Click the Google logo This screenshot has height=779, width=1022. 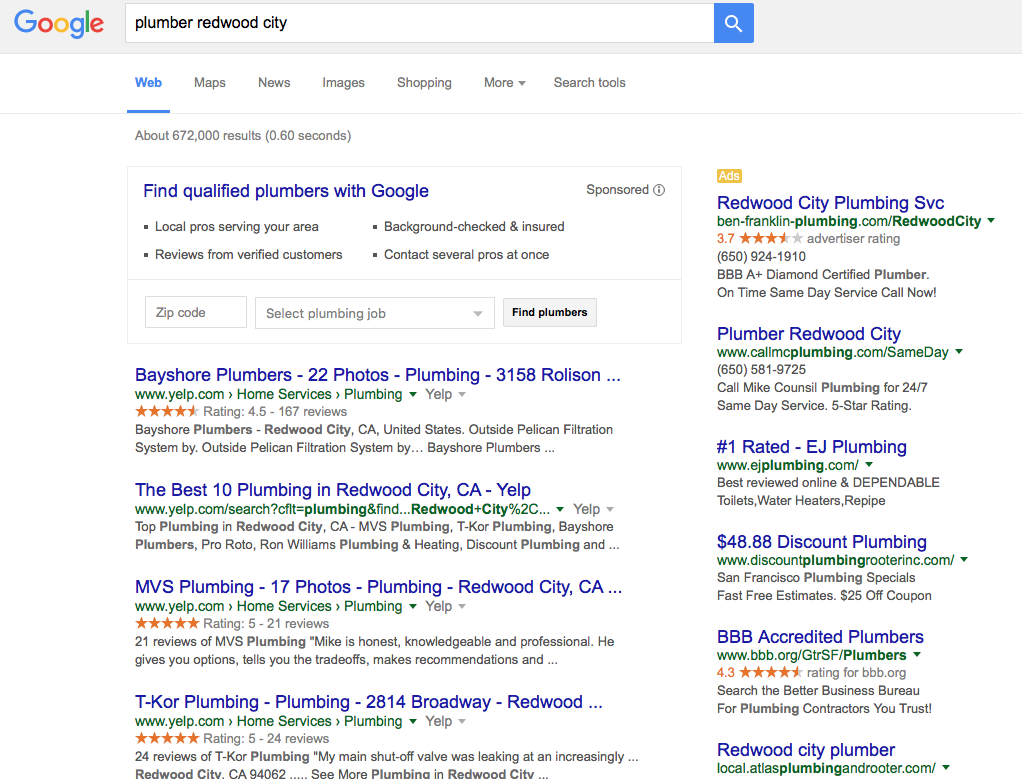59,23
